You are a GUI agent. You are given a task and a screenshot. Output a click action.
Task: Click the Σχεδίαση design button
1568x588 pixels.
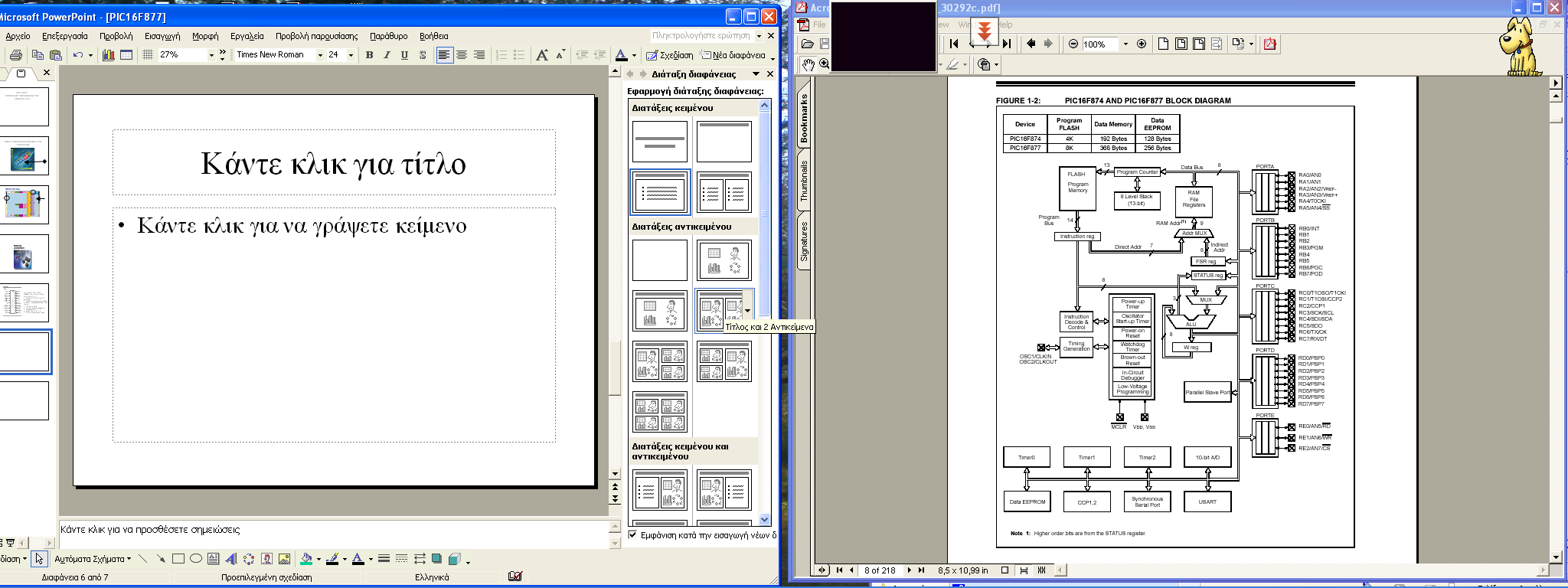pos(670,55)
